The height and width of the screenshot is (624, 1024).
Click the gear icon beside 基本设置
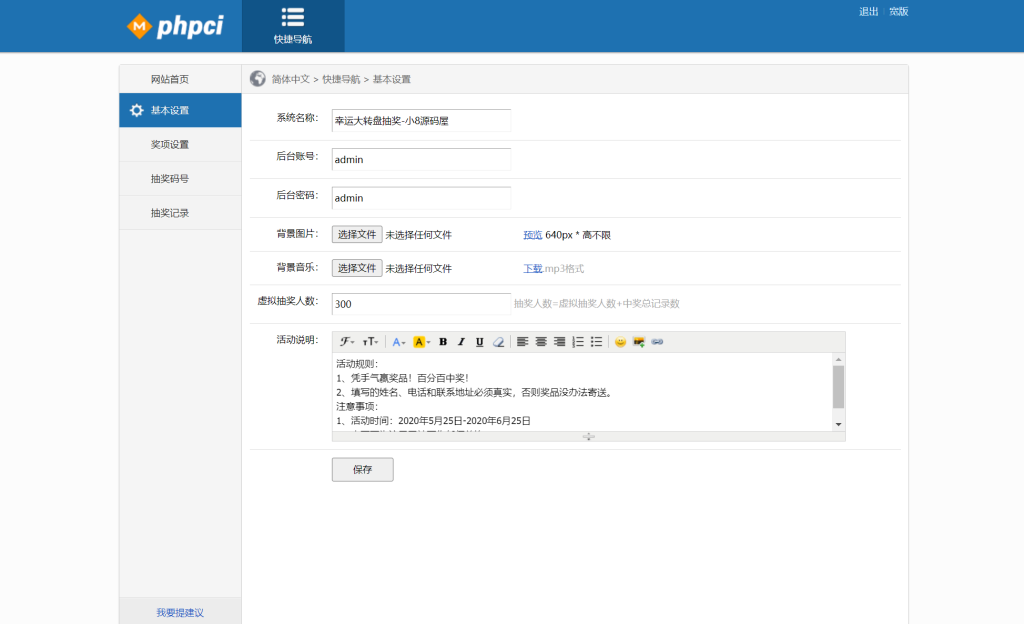[136, 110]
